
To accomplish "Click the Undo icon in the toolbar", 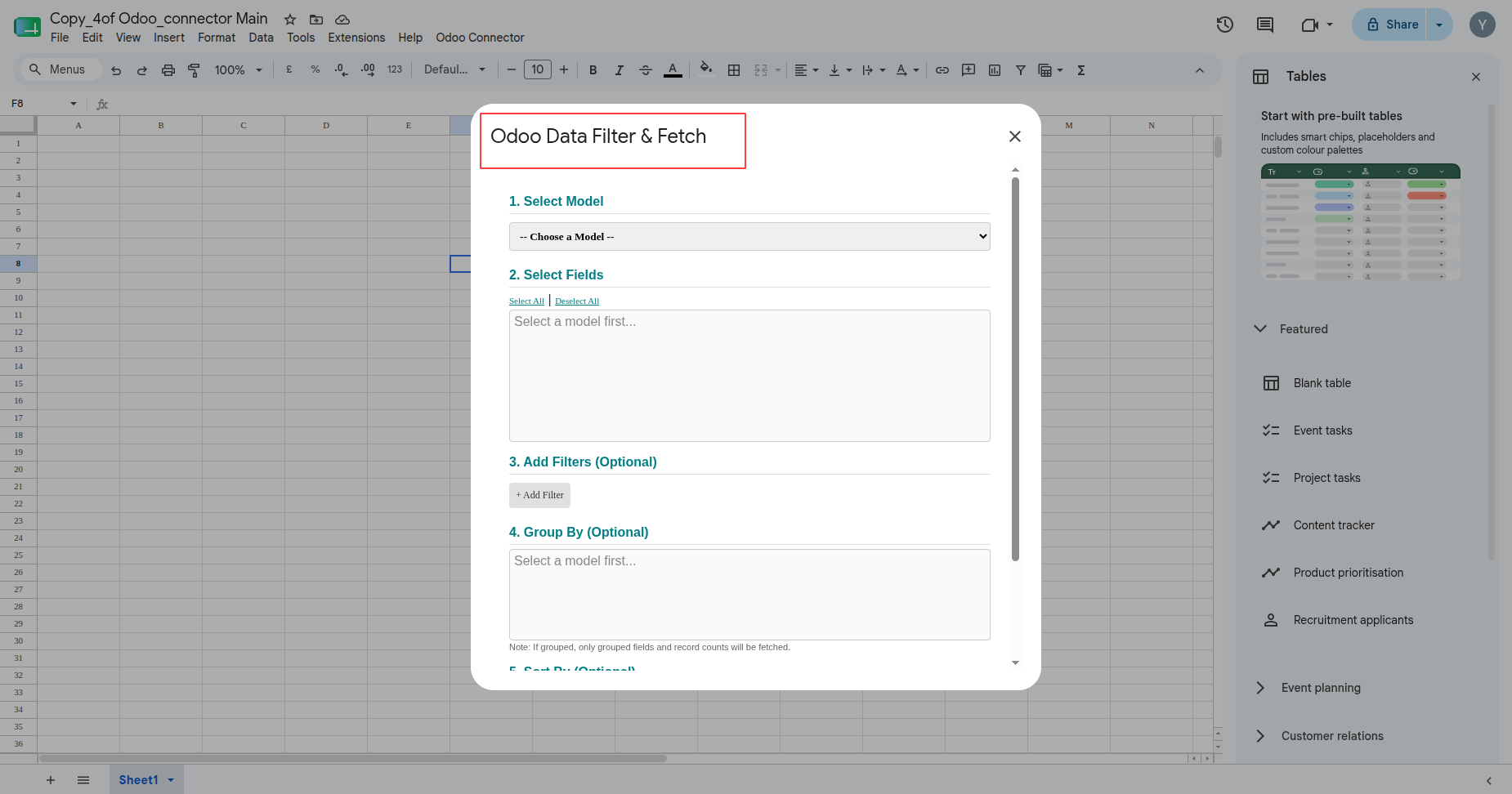I will tap(116, 70).
